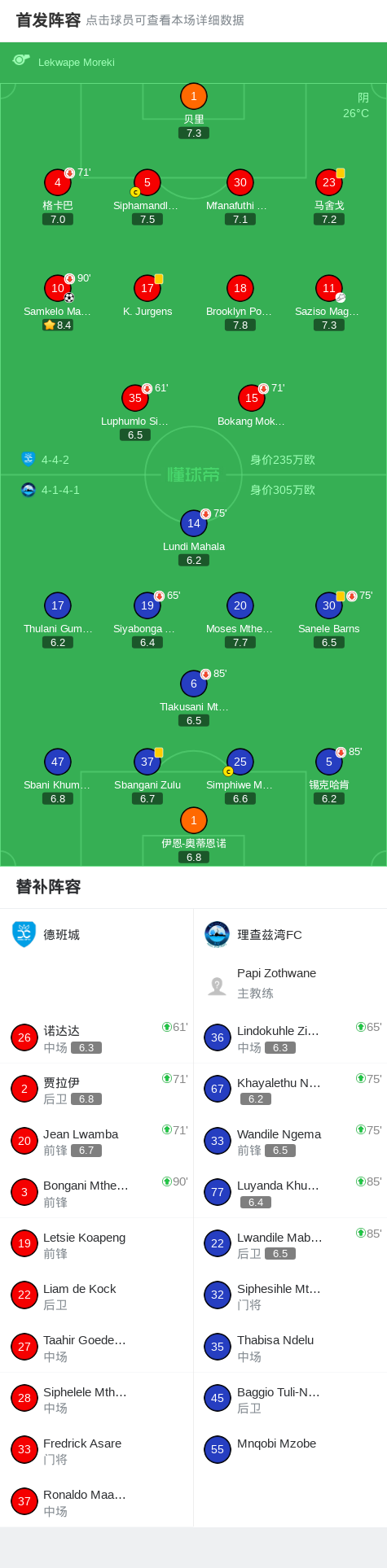The image size is (387, 1568).
Task: Tap Samkelo number 10 top-rated player icon
Action: (58, 288)
